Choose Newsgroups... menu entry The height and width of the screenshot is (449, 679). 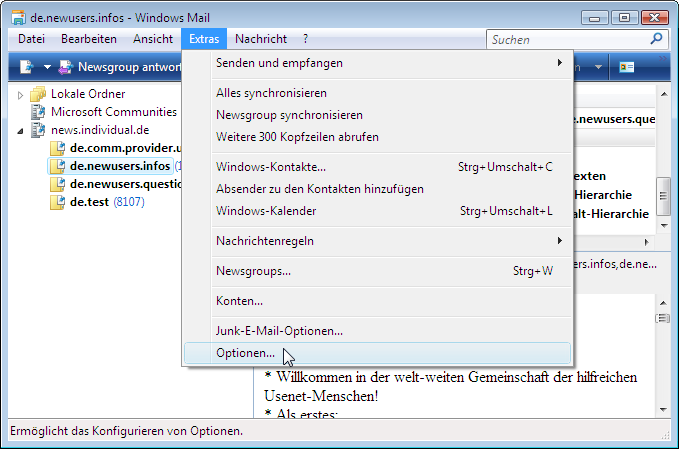(378, 271)
